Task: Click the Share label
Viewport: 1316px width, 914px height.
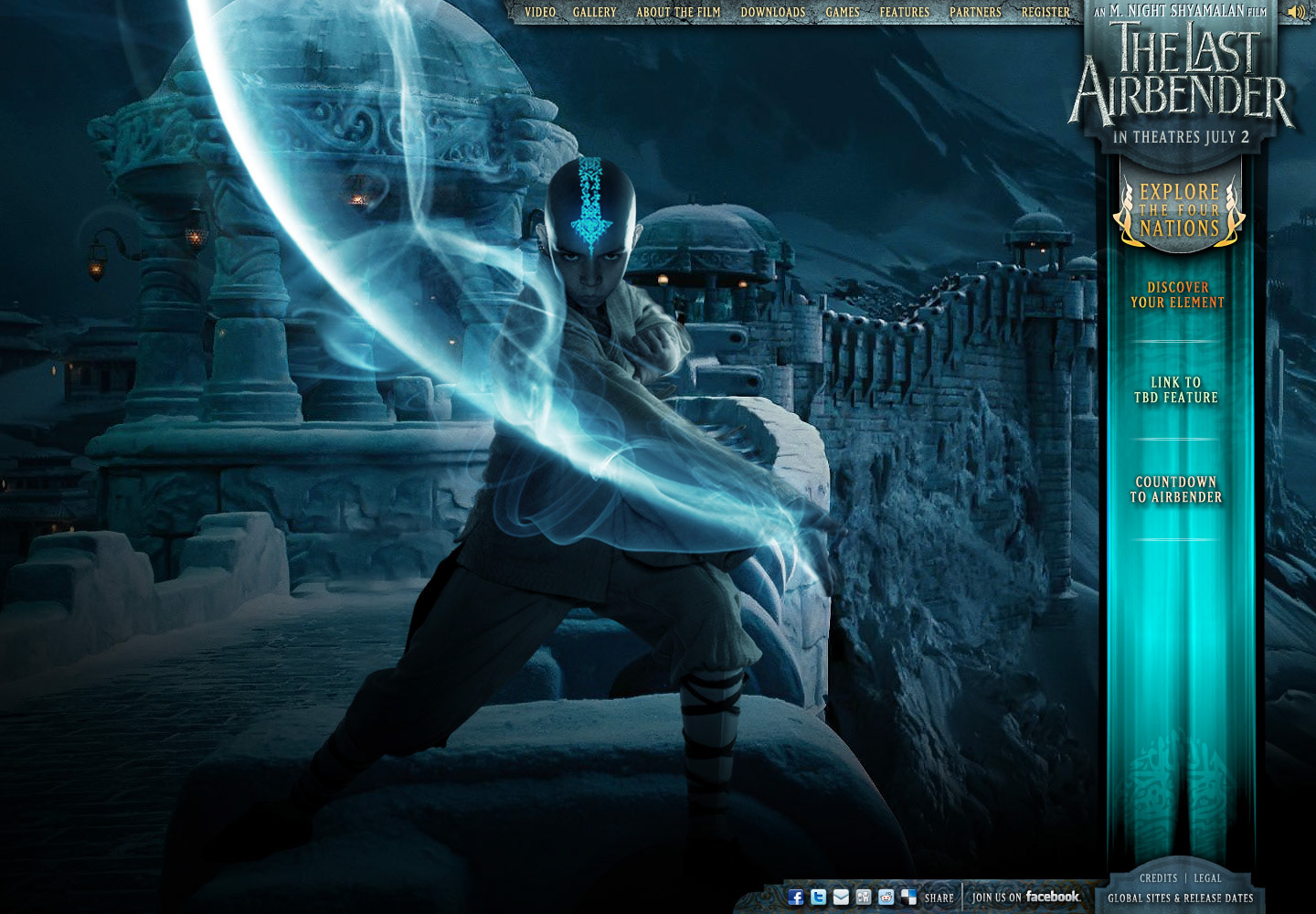Action: (x=939, y=898)
